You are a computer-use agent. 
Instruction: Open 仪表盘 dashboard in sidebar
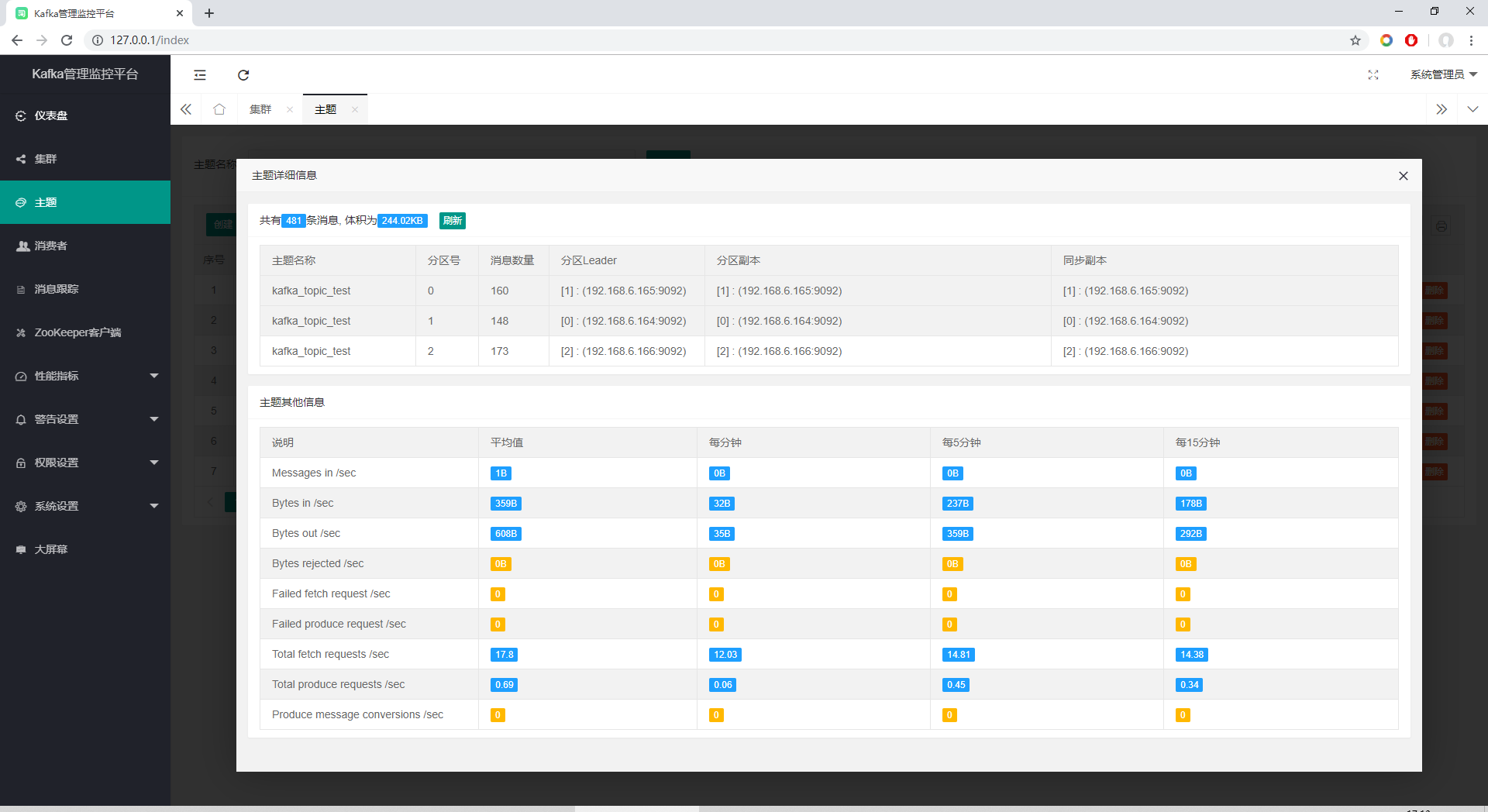tap(85, 115)
